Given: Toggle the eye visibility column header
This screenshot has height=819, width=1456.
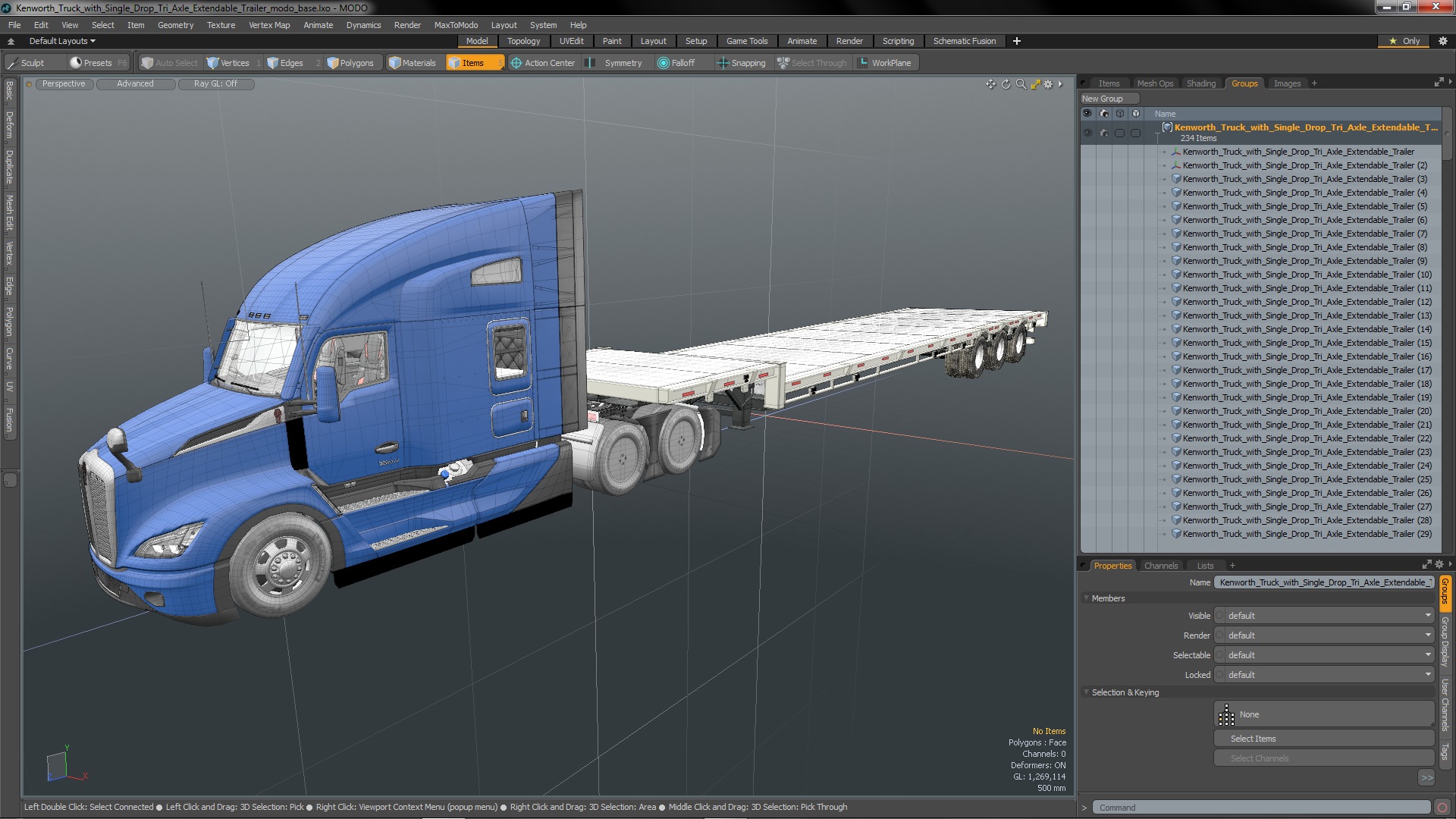Looking at the screenshot, I should (x=1087, y=114).
